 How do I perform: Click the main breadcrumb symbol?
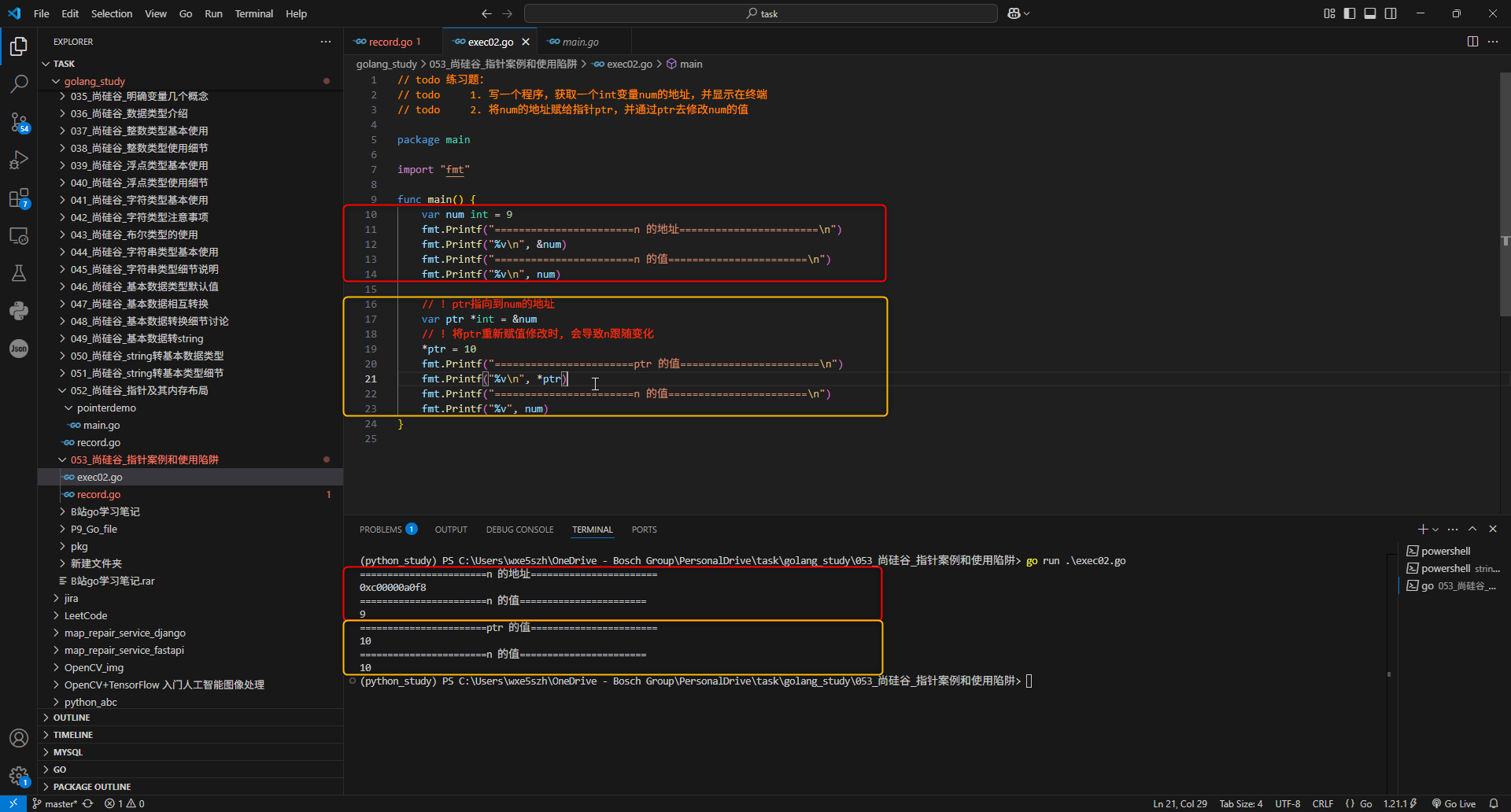685,64
